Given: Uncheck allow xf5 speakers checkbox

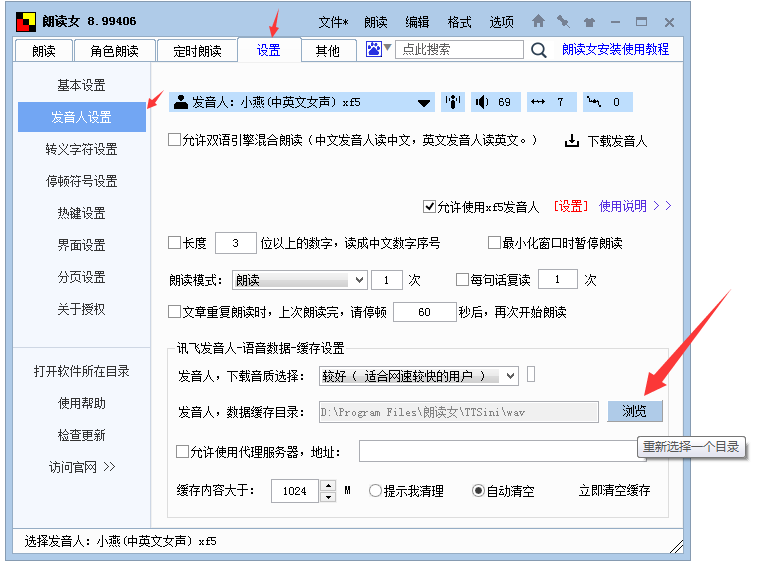Looking at the screenshot, I should tap(429, 206).
